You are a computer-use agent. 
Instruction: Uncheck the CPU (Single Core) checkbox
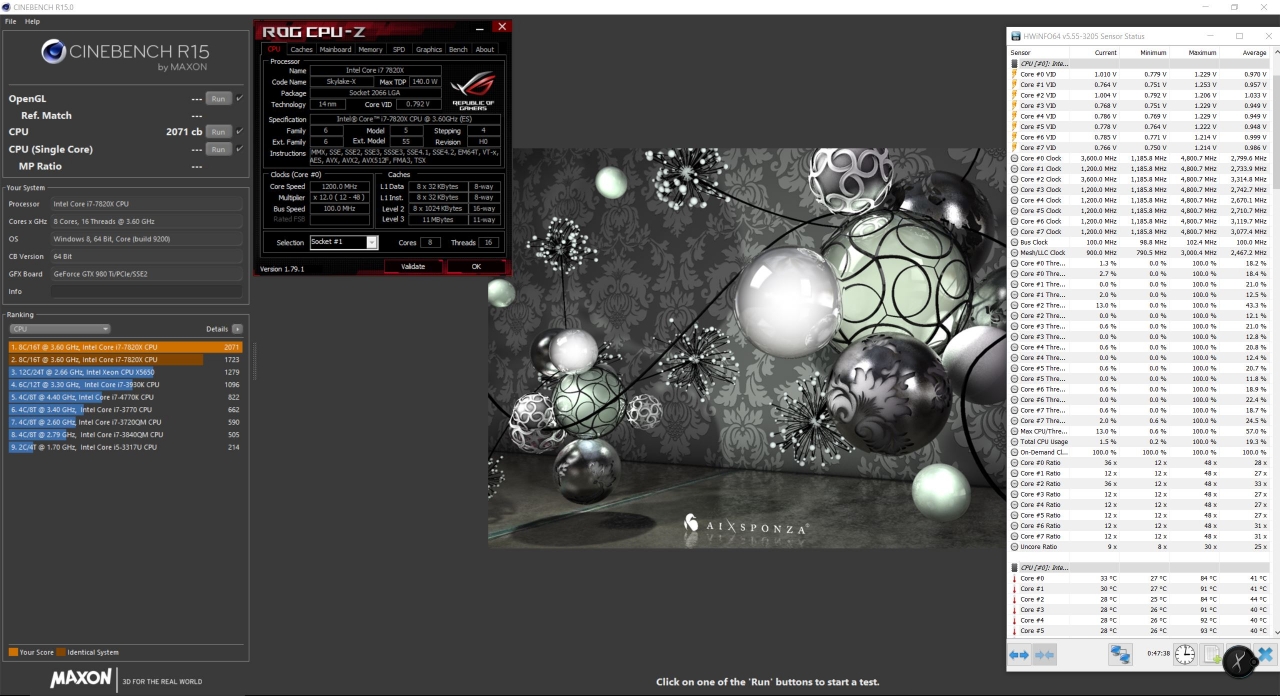240,149
